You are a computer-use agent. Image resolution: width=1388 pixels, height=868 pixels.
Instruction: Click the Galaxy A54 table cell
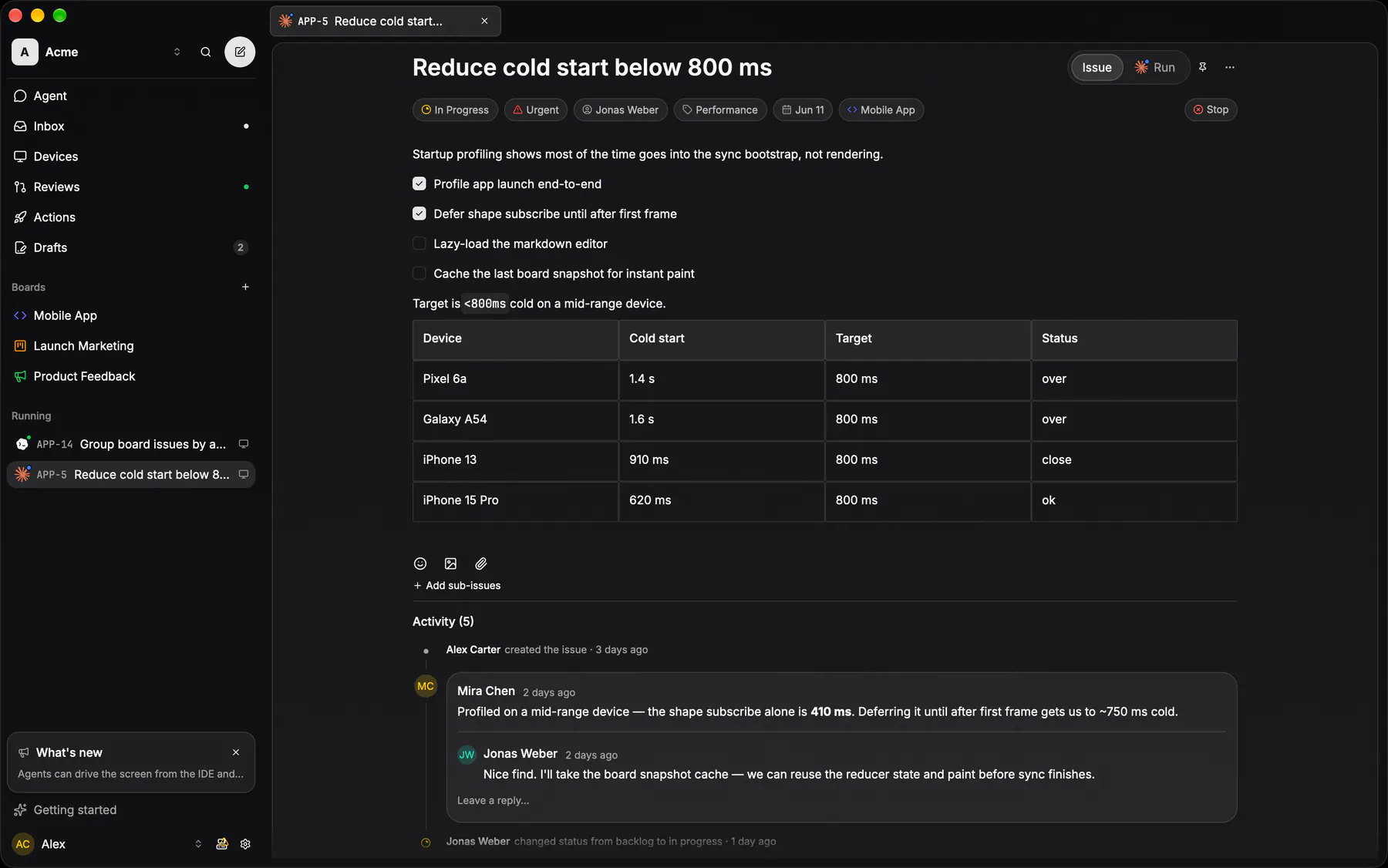coord(515,419)
